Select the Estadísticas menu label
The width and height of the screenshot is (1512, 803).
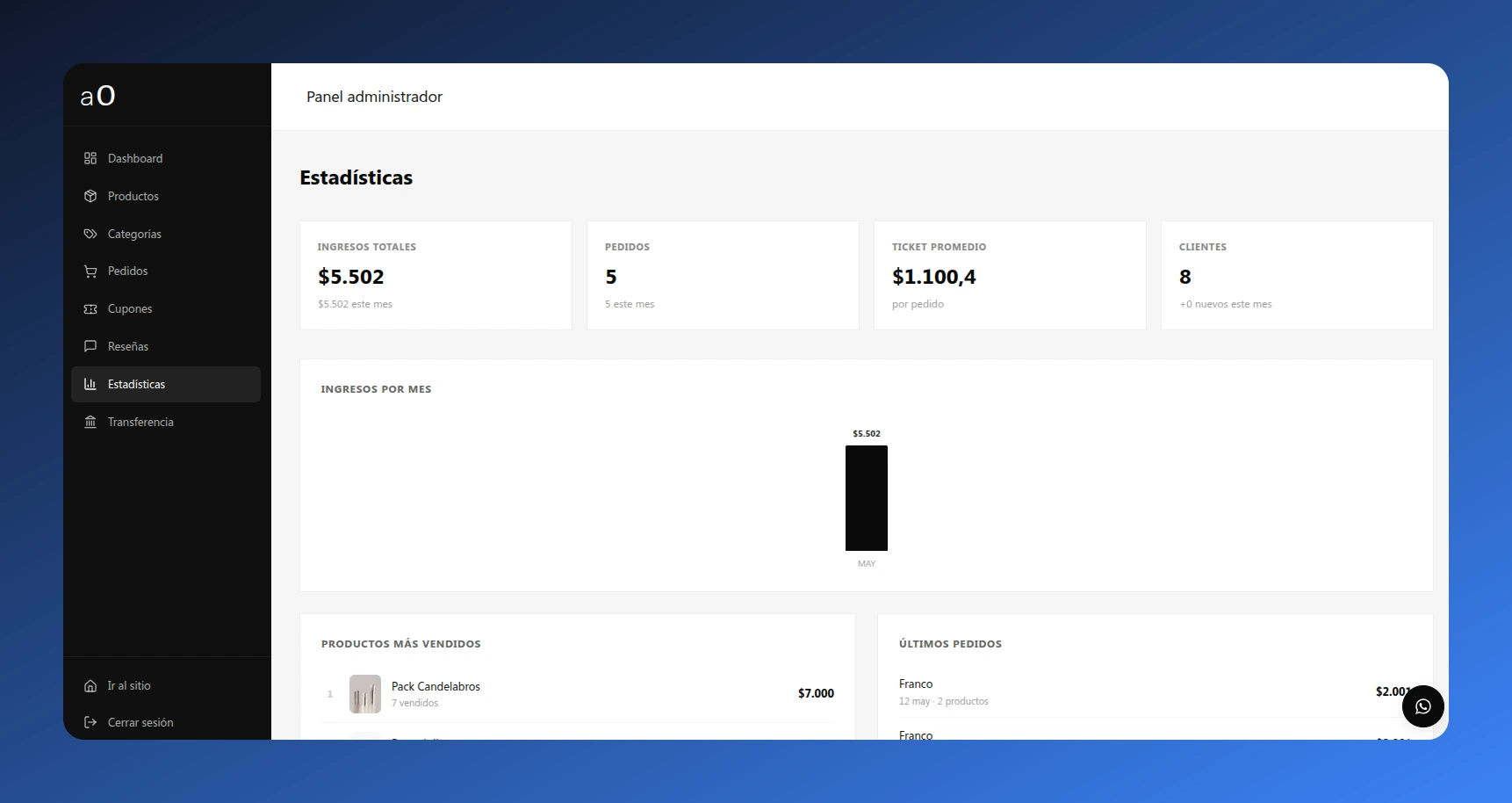point(136,384)
